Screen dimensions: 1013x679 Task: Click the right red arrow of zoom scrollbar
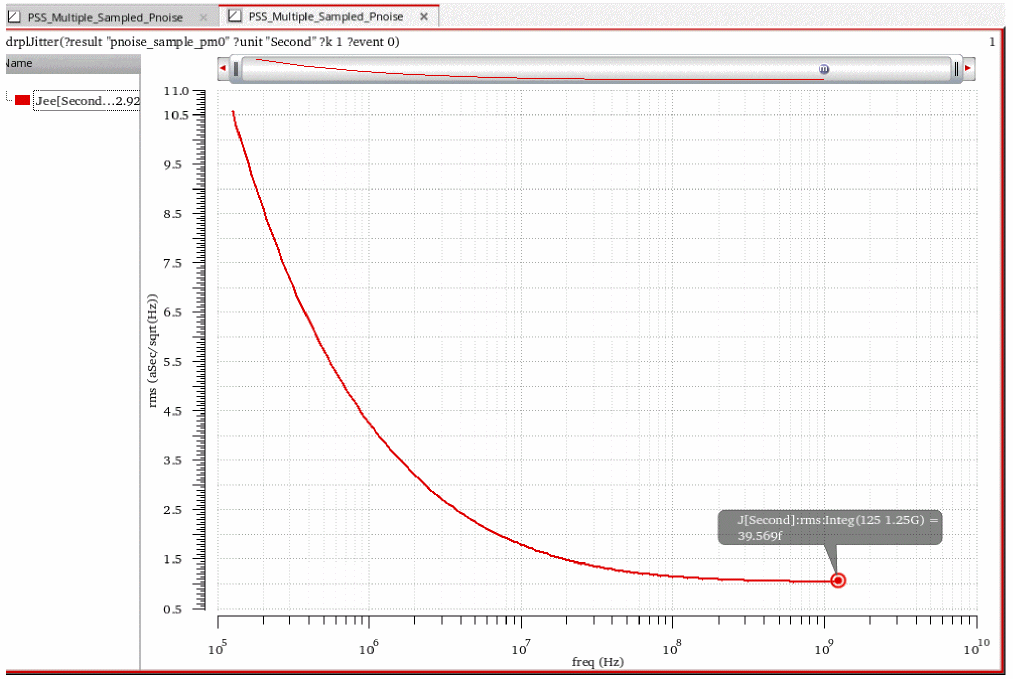click(967, 69)
